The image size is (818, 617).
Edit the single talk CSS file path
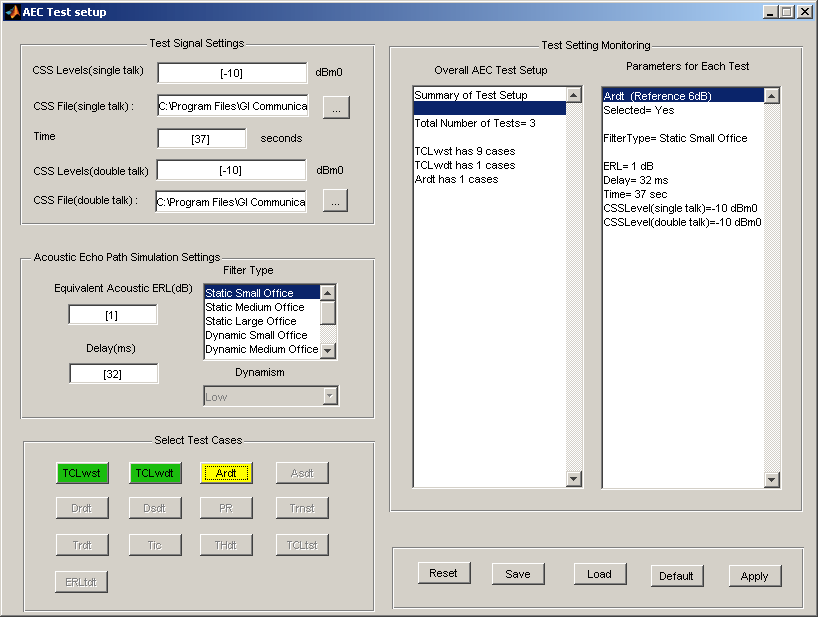pos(233,106)
